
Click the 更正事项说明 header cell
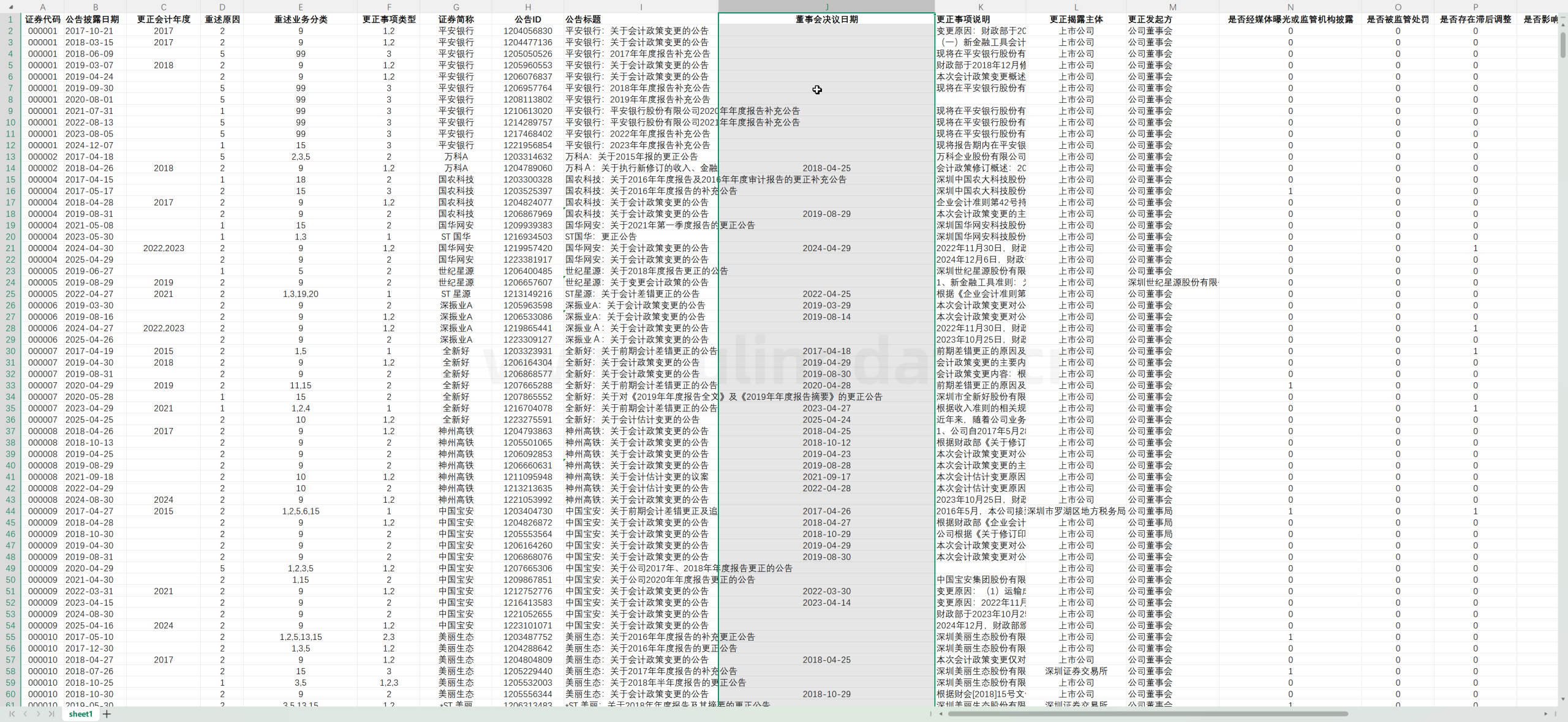(981, 19)
